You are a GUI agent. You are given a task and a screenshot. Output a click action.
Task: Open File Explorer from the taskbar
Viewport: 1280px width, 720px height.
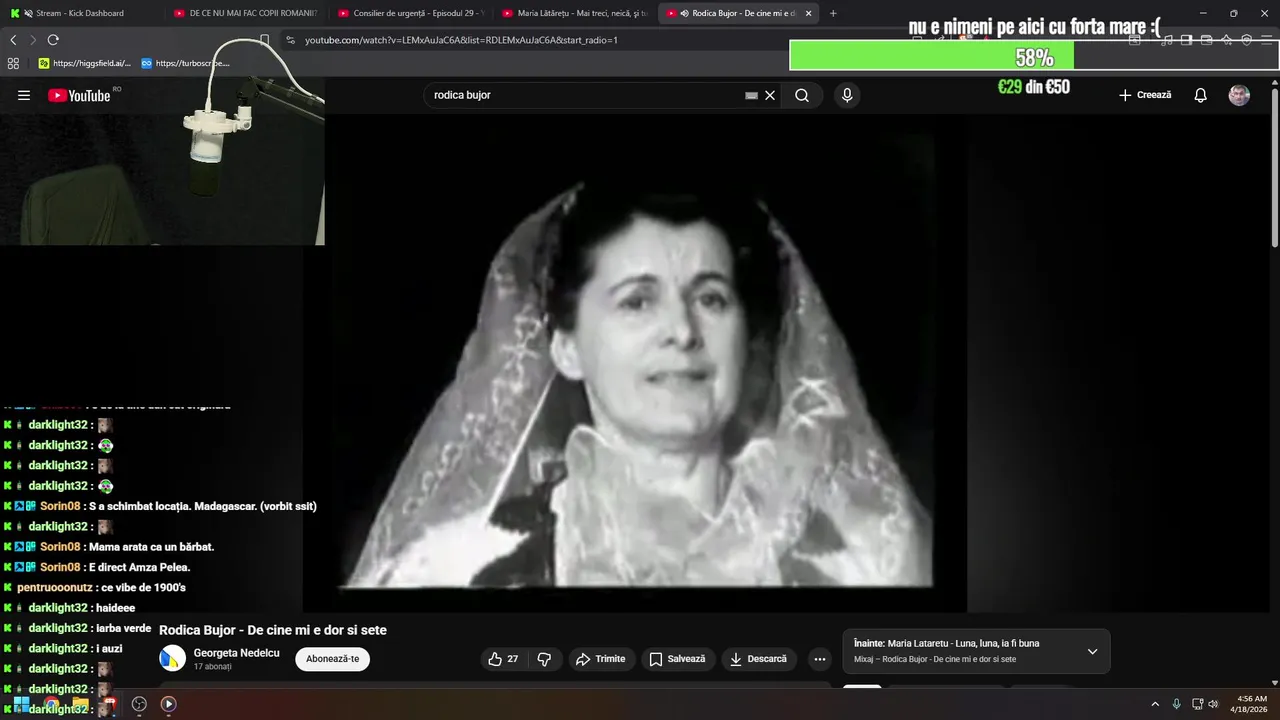(80, 704)
